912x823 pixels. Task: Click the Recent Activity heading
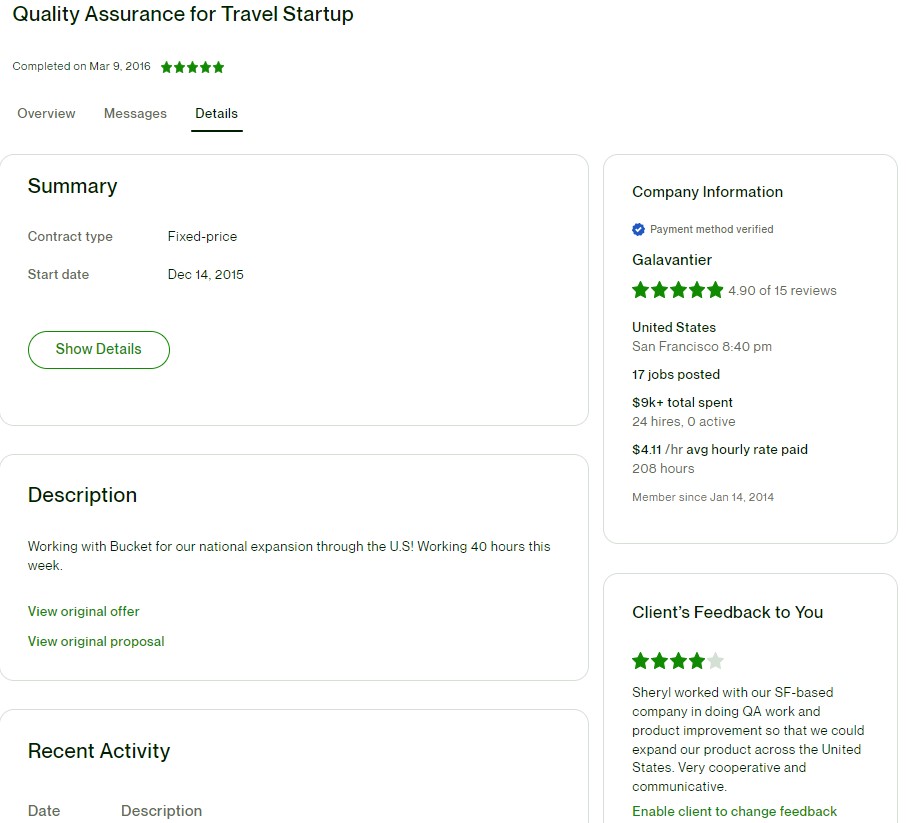99,751
